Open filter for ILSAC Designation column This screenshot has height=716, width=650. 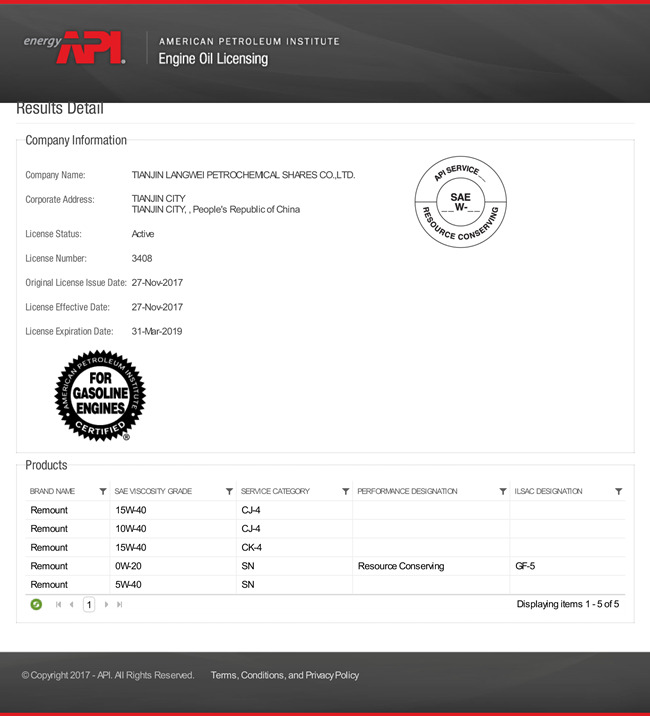coord(618,492)
